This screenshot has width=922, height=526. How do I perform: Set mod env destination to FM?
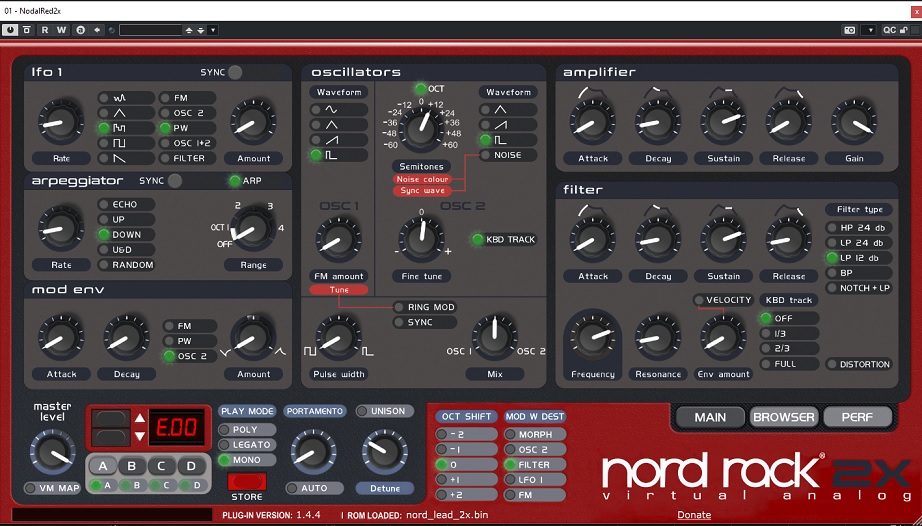pyautogui.click(x=189, y=326)
